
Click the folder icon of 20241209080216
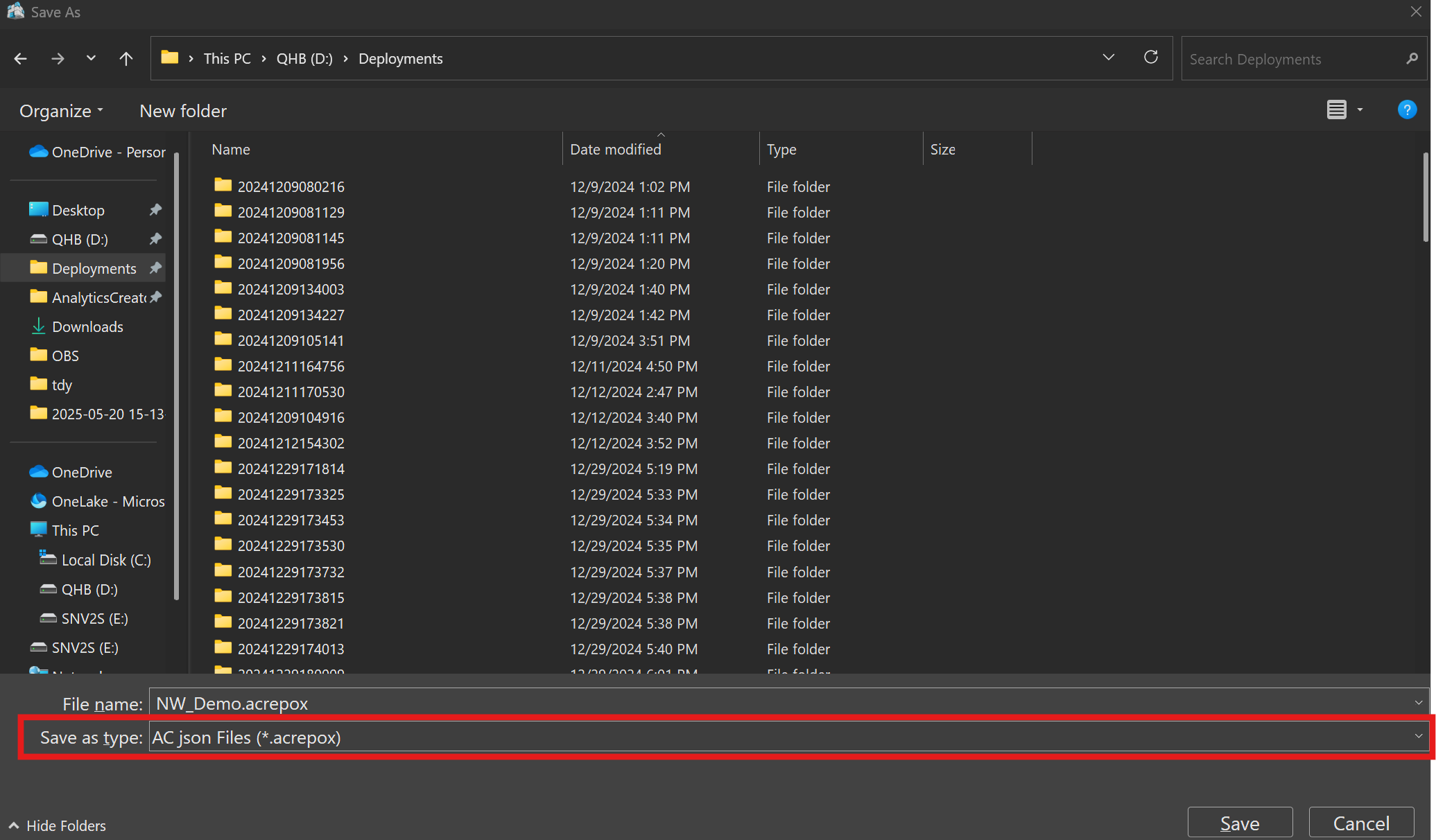(x=223, y=185)
